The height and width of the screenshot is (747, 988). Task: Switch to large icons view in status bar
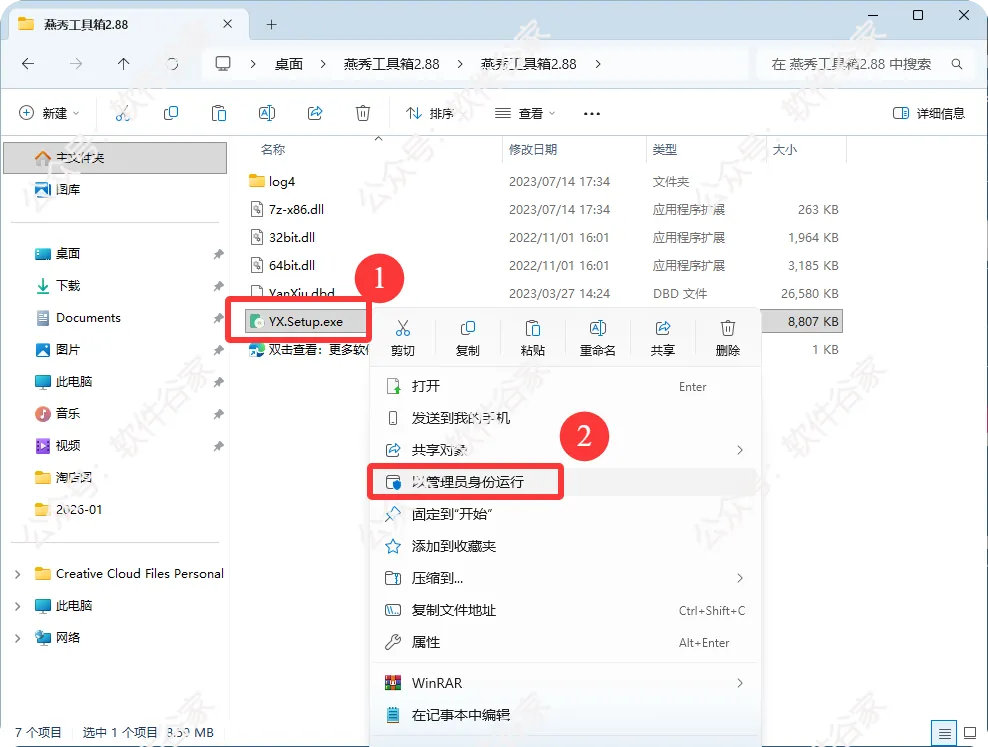970,734
